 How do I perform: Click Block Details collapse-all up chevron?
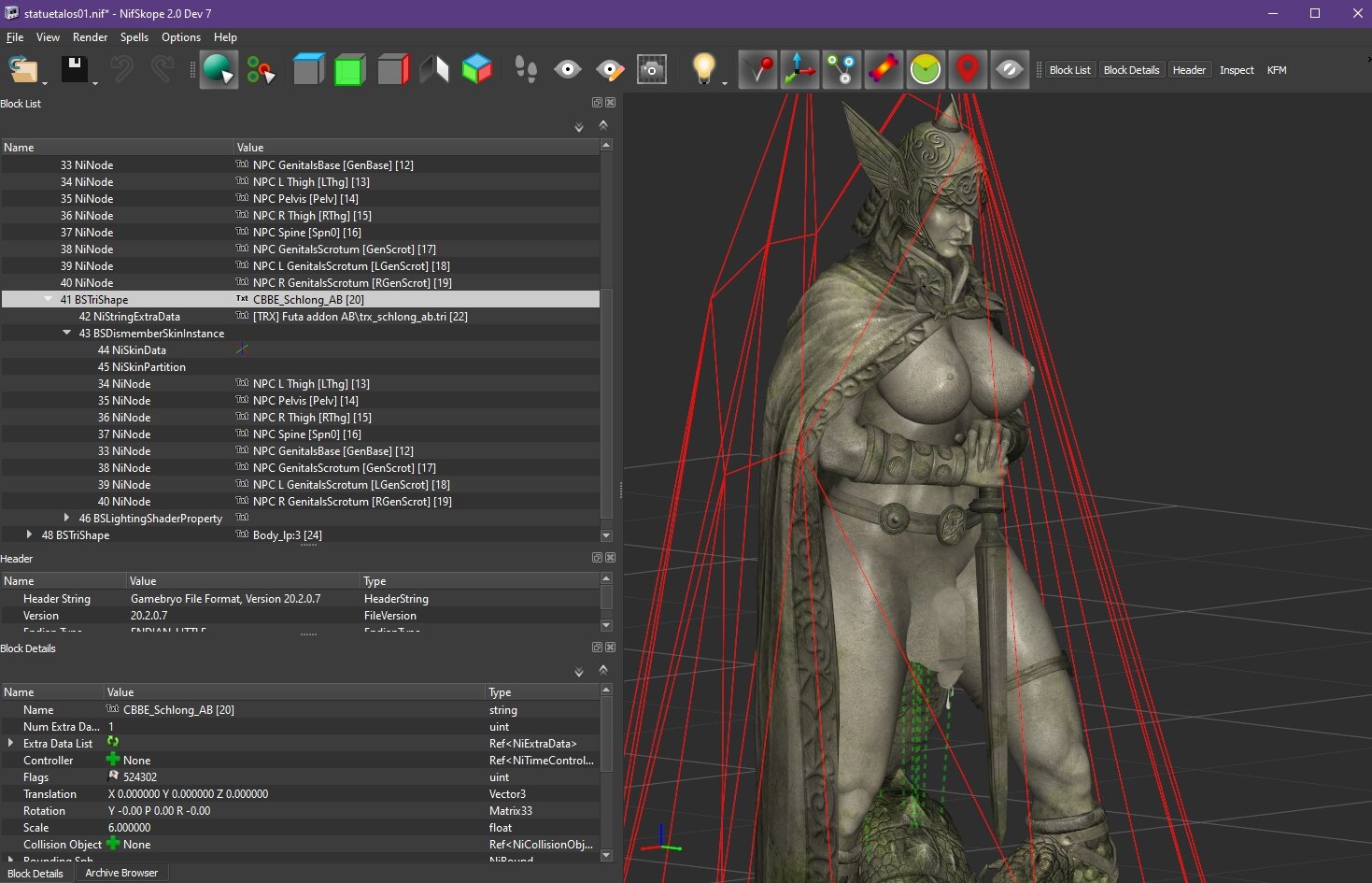pyautogui.click(x=603, y=669)
